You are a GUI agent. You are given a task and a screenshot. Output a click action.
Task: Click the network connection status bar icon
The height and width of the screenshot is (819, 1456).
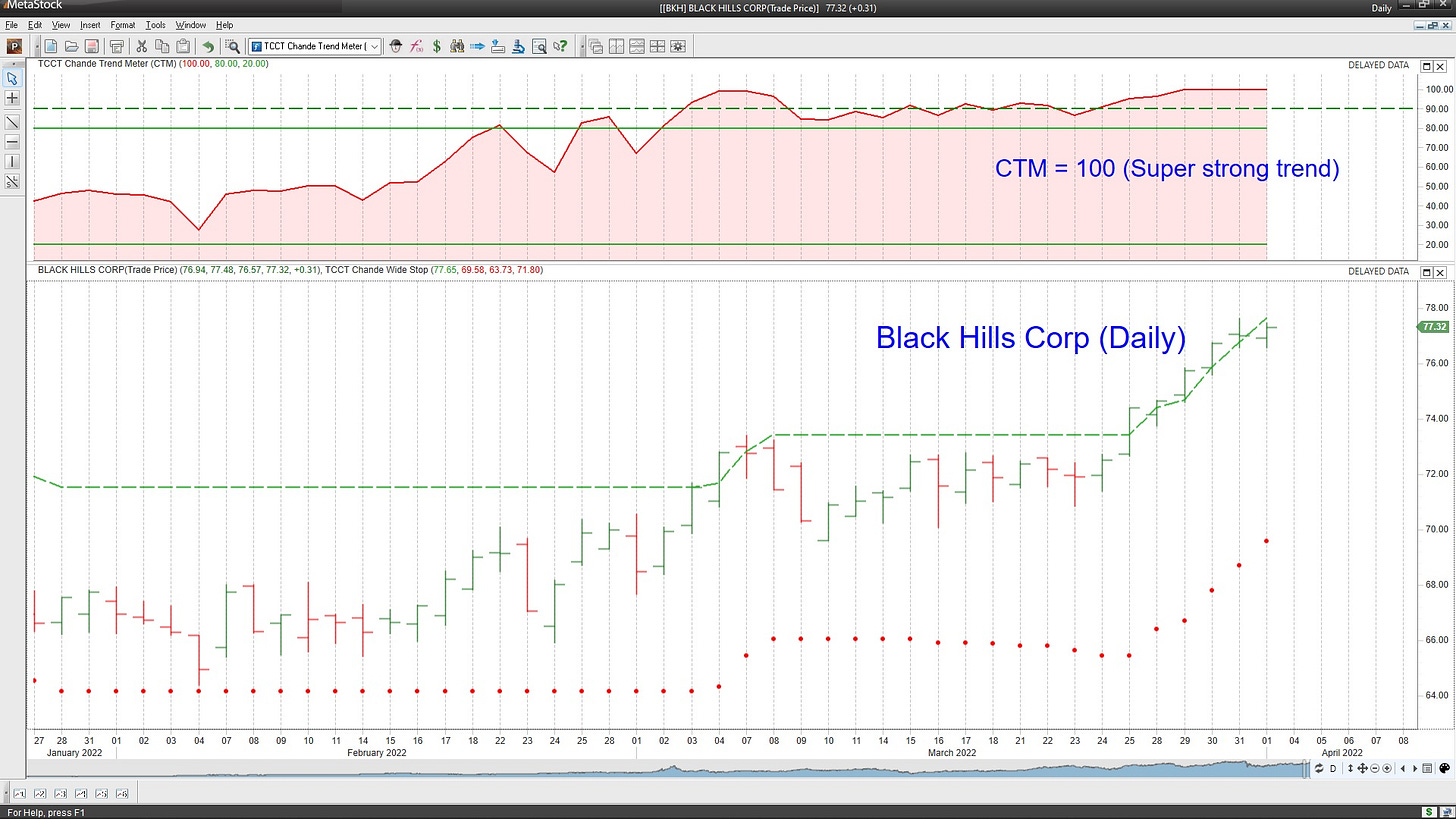(x=1447, y=811)
